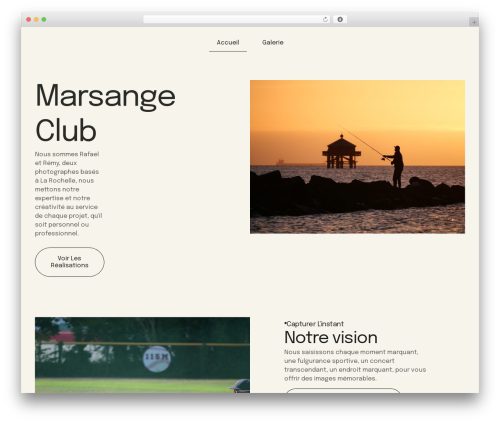Maximize window with the green button
The width and height of the screenshot is (500, 423).
click(x=44, y=19)
